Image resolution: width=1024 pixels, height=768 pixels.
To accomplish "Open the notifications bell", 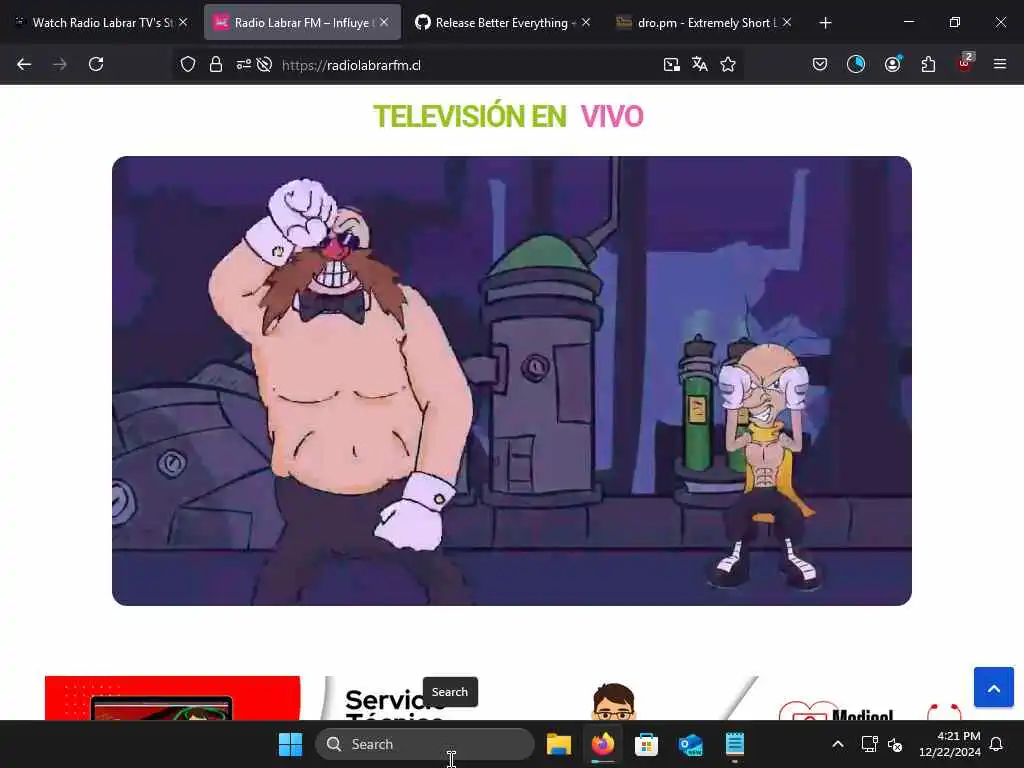I will pyautogui.click(x=996, y=744).
